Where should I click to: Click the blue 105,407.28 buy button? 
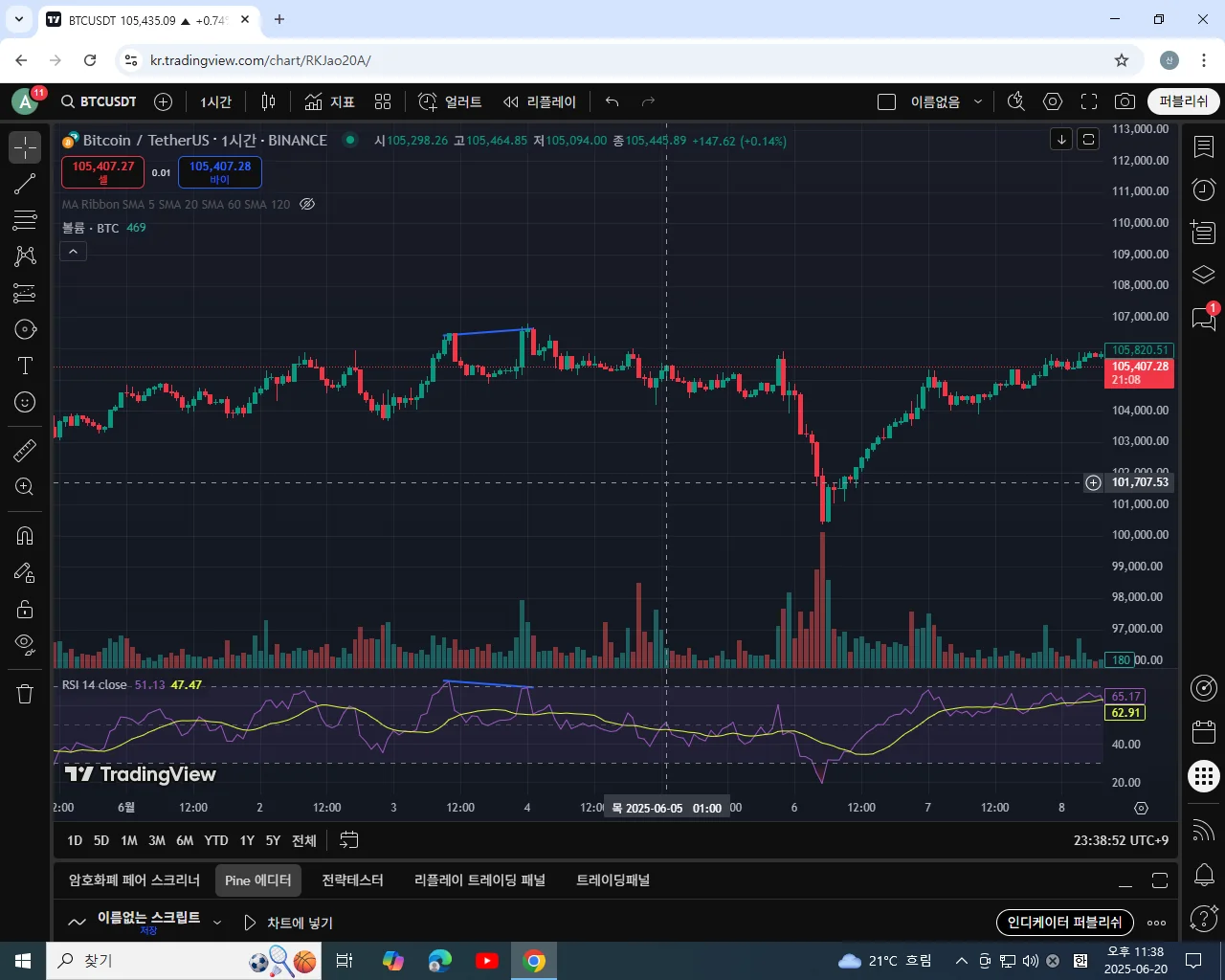[x=220, y=172]
